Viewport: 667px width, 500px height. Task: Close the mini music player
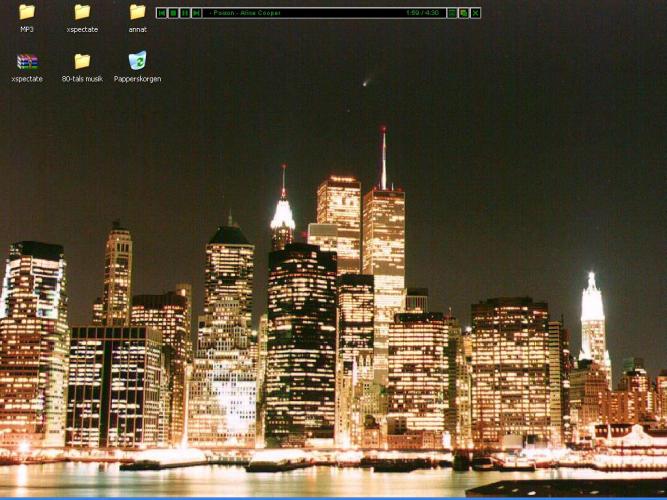click(476, 13)
